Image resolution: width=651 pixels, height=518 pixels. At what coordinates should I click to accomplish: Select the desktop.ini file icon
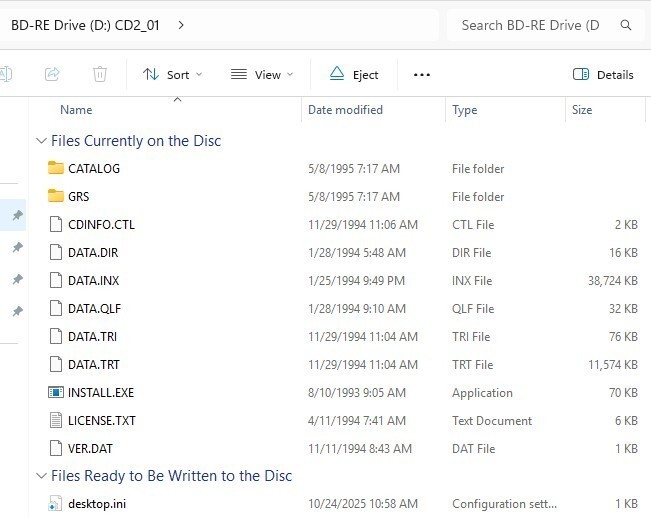(x=56, y=504)
